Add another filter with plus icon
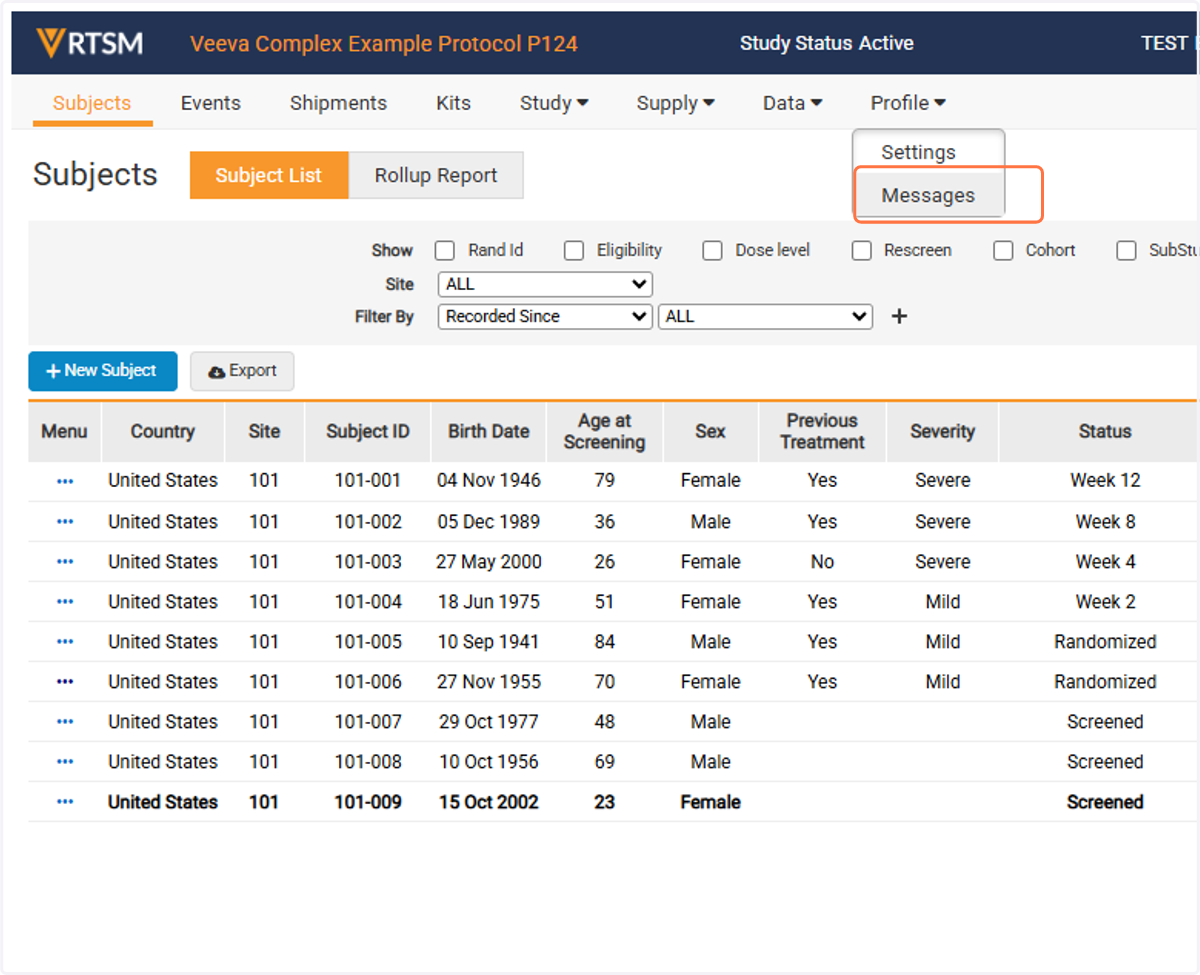This screenshot has width=1200, height=975. coord(899,316)
